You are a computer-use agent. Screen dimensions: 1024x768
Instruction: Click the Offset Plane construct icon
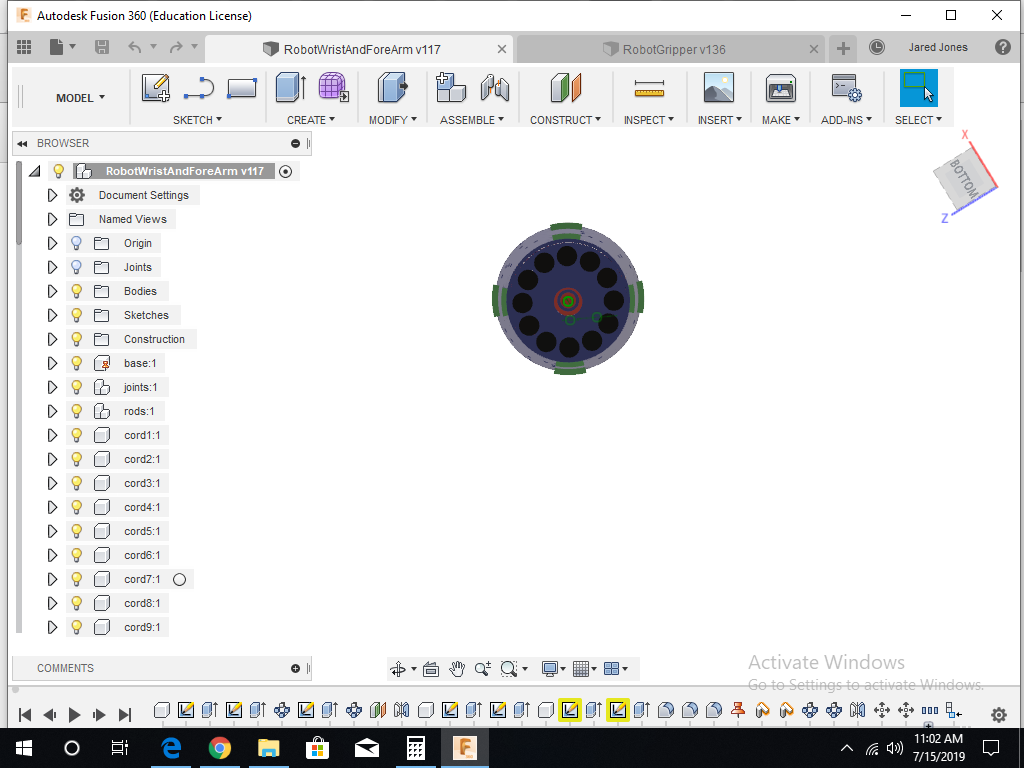click(566, 88)
